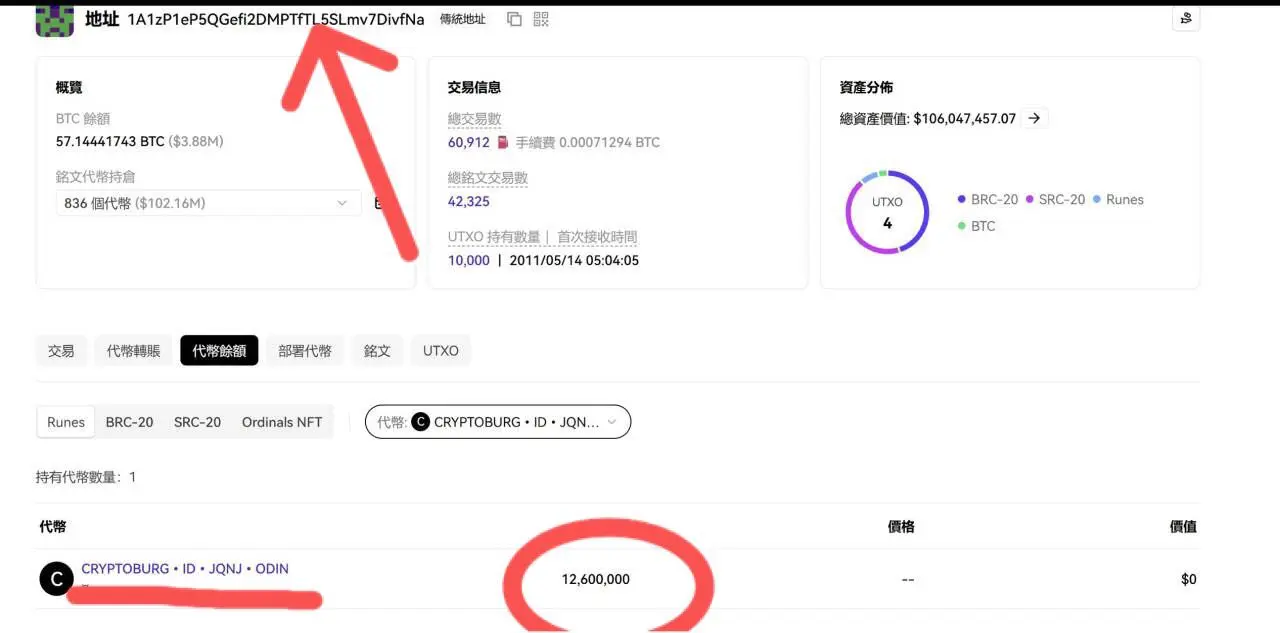Viewport: 1280px width, 633px height.
Task: Show the address QR code icon
Action: click(541, 19)
